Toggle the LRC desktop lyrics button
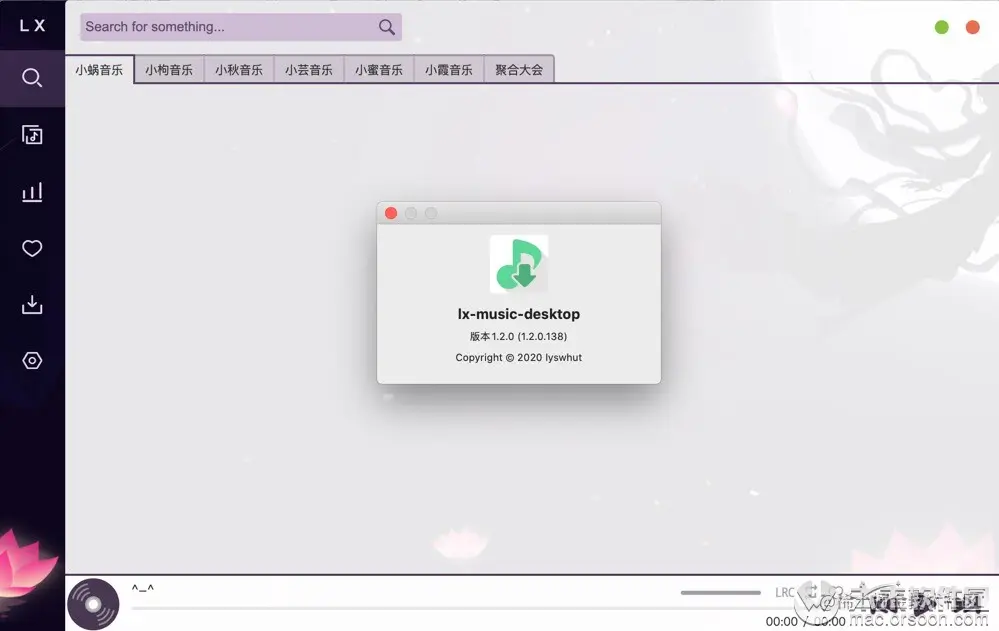999x631 pixels. pyautogui.click(x=784, y=592)
